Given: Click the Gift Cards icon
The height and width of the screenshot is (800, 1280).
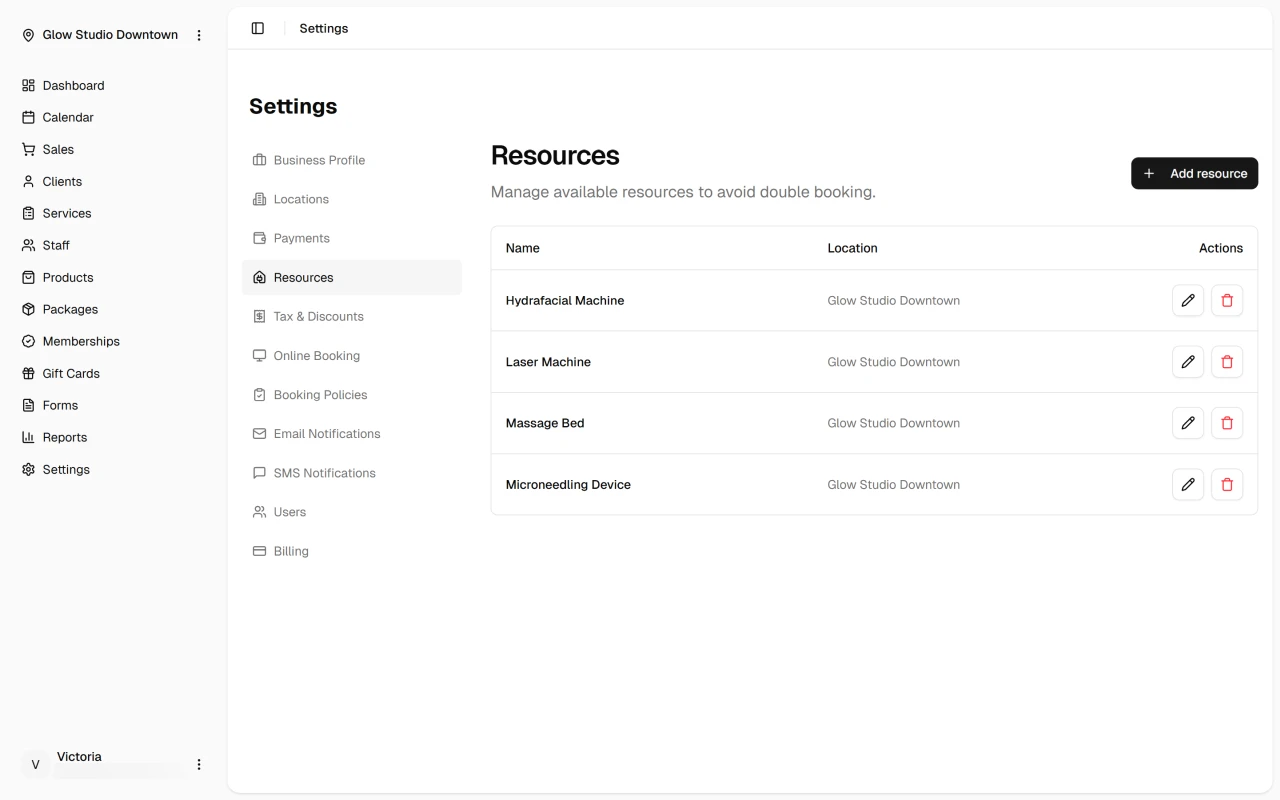Looking at the screenshot, I should (28, 373).
